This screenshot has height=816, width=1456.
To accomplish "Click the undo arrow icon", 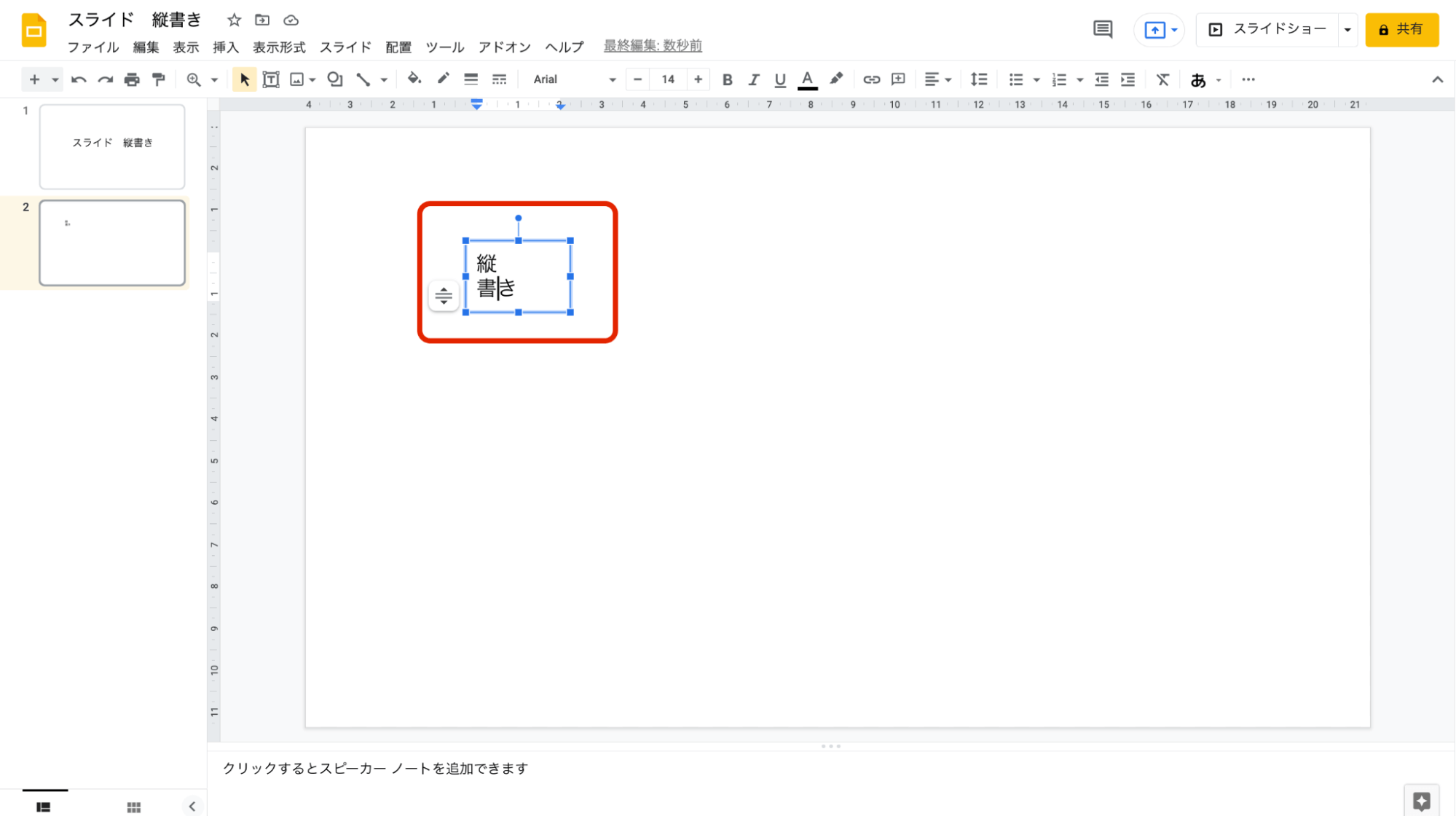I will [x=79, y=79].
